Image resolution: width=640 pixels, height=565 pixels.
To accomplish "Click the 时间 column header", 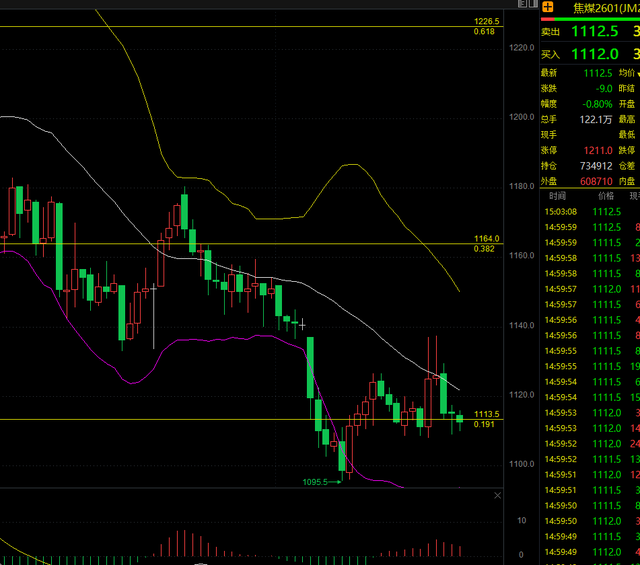I will (x=557, y=196).
